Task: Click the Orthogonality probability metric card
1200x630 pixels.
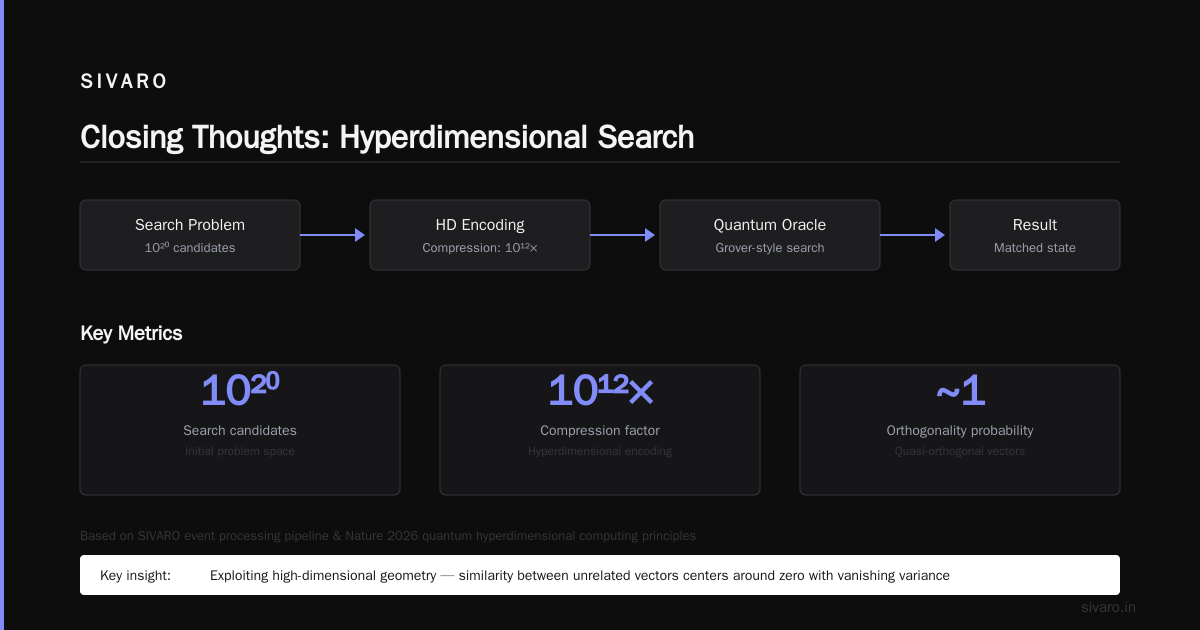Action: coord(960,430)
